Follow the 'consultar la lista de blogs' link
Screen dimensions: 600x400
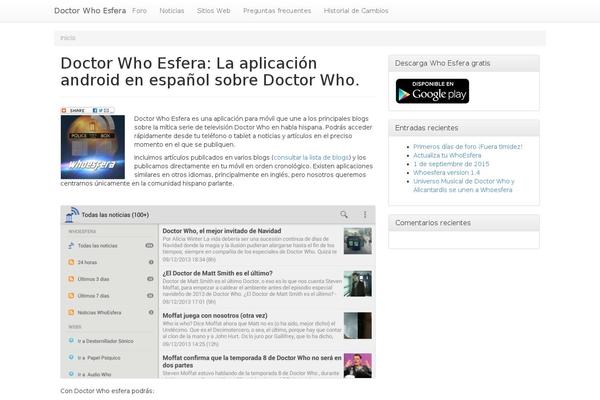(x=311, y=157)
